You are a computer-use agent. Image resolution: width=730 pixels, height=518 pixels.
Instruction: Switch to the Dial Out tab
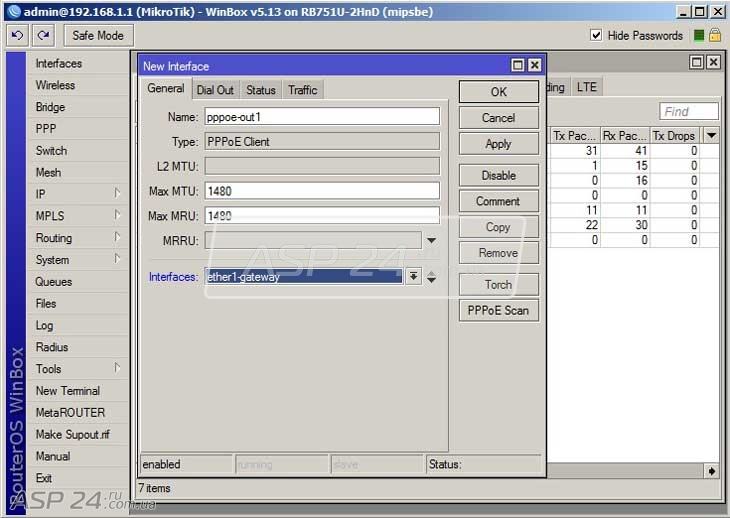click(215, 90)
